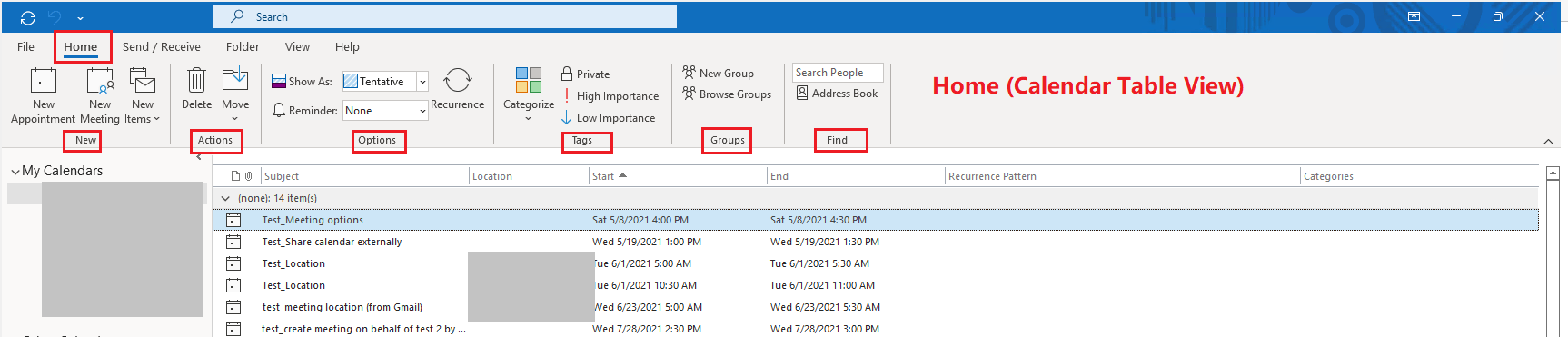
Task: Collapse the My Calendars group
Action: [15, 171]
